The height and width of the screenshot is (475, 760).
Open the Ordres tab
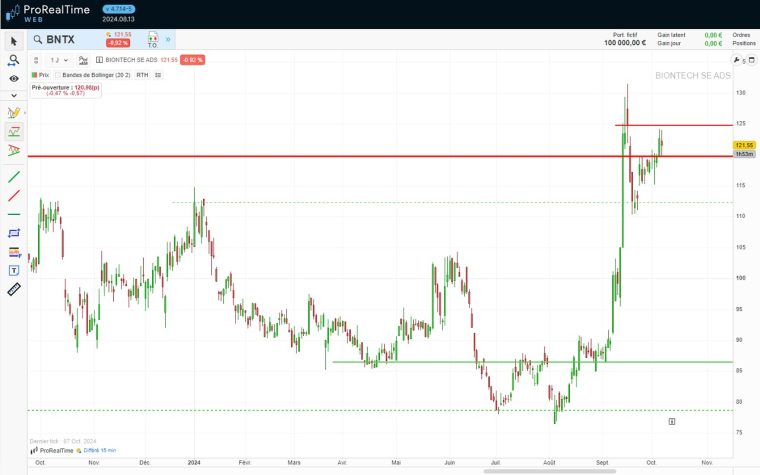pos(741,35)
